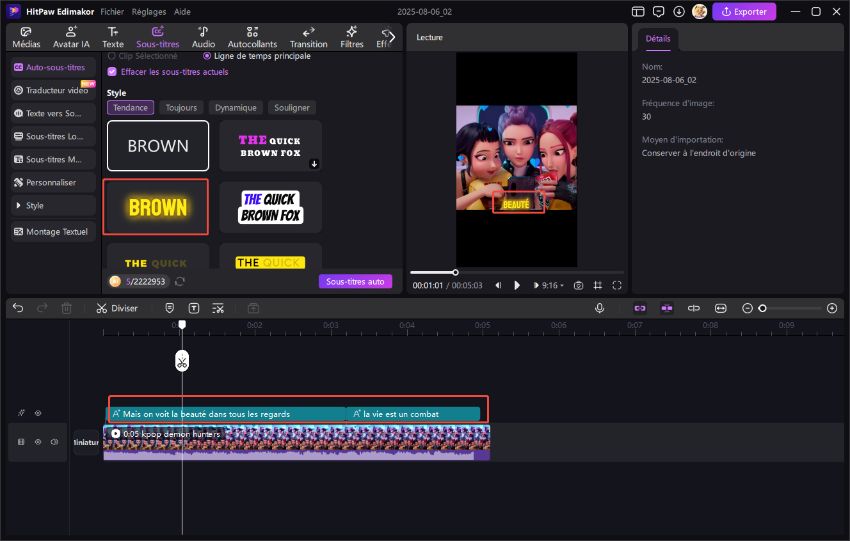Open the Avatar IA tool

[71, 37]
